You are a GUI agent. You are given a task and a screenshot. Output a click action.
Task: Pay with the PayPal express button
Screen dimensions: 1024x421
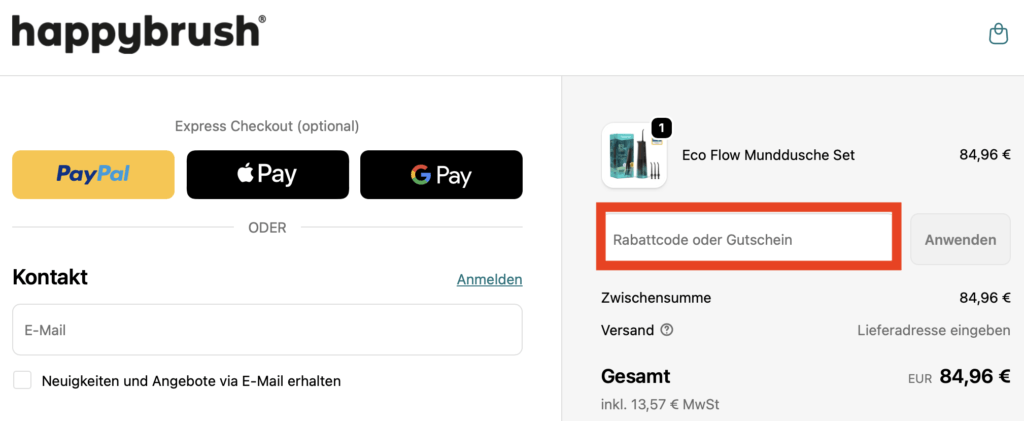(93, 175)
